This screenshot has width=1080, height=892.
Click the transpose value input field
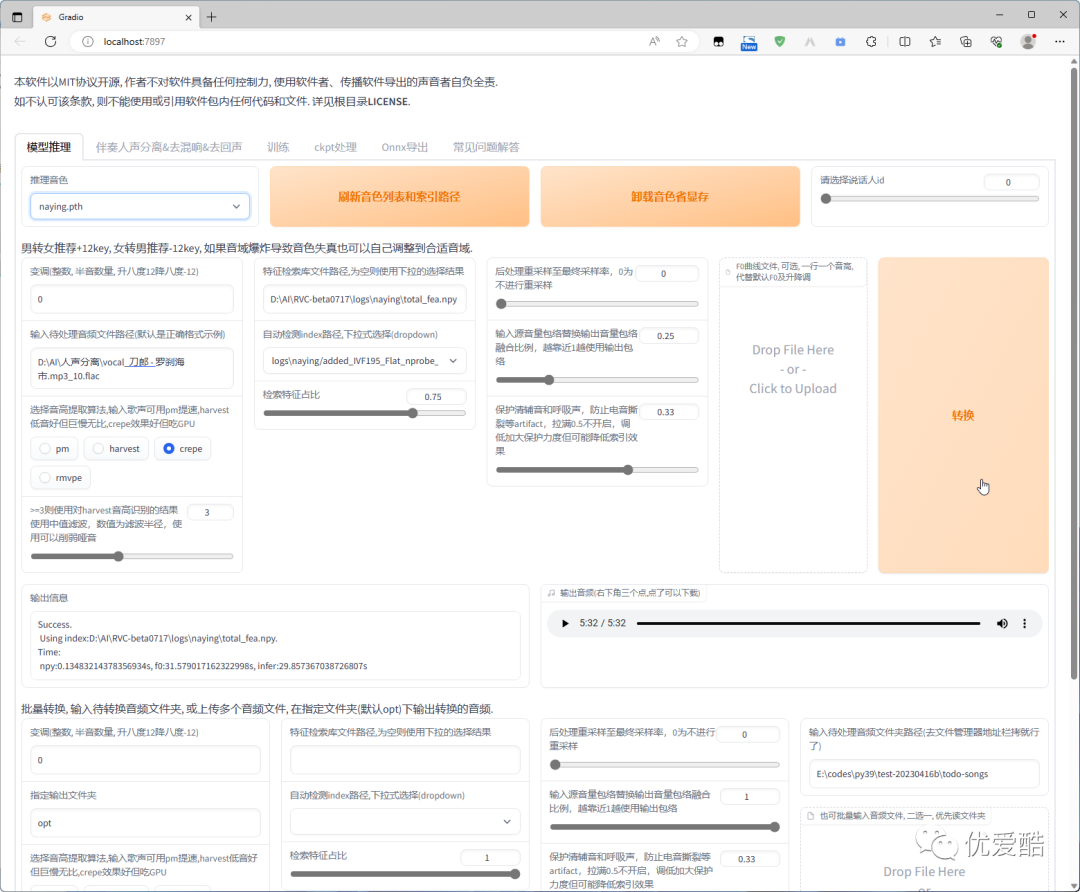point(132,299)
